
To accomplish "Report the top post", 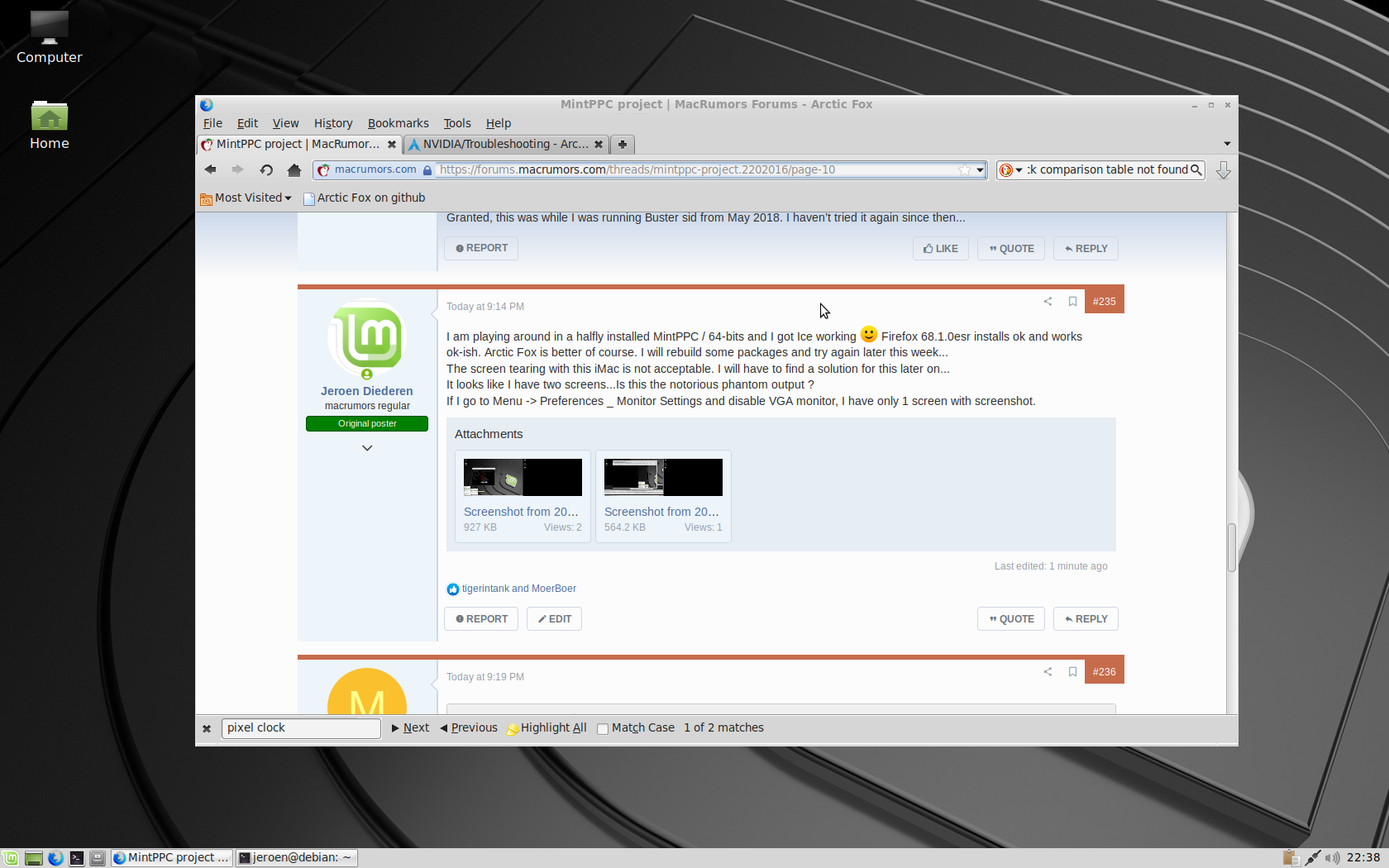I will pos(481,248).
